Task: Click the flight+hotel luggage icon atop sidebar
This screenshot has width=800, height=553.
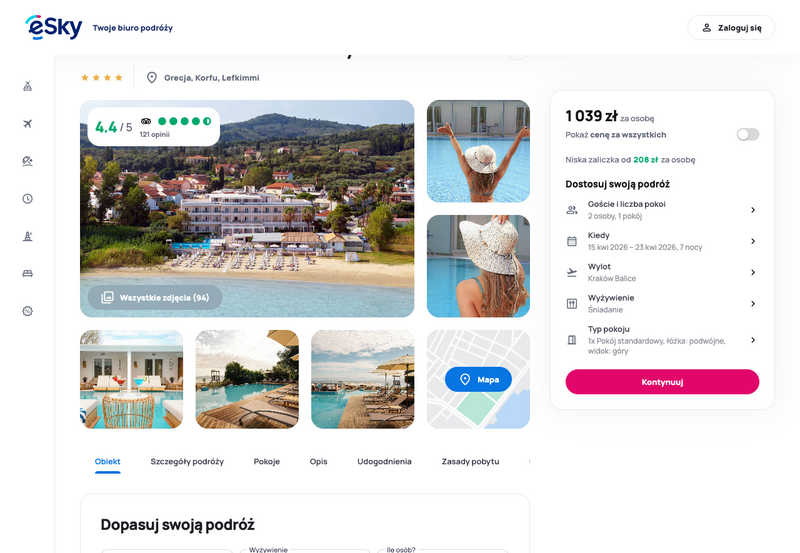Action: point(28,86)
